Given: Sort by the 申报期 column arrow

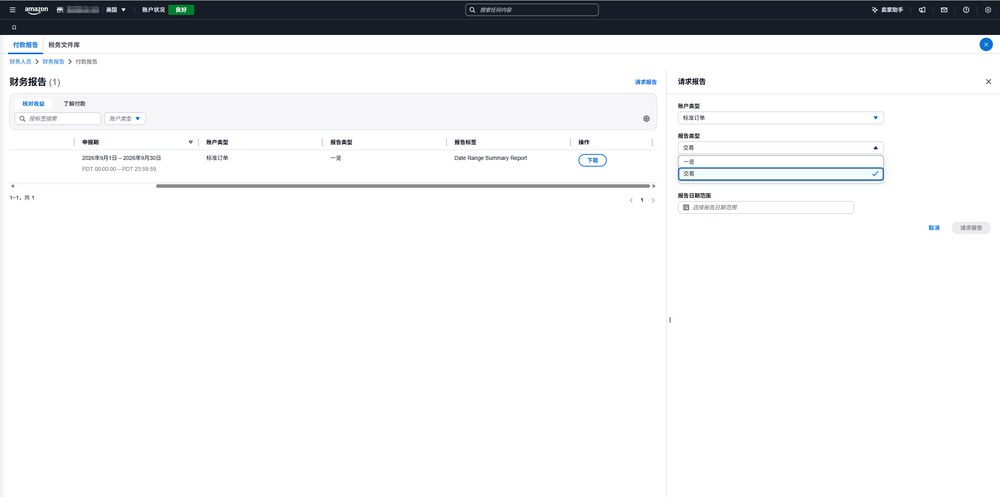Looking at the screenshot, I should click(x=190, y=142).
